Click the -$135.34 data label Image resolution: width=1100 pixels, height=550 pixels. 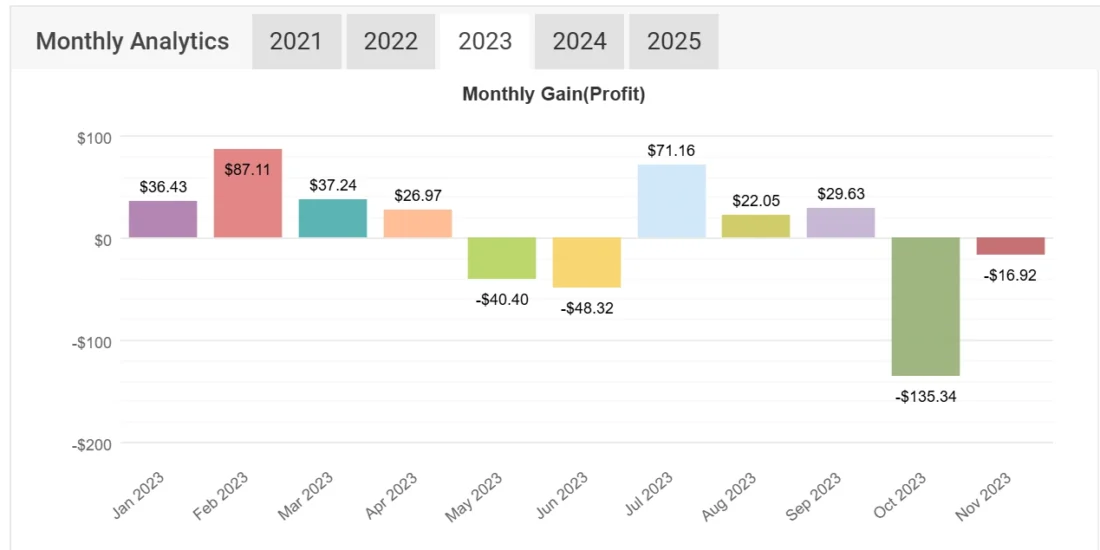coord(925,396)
